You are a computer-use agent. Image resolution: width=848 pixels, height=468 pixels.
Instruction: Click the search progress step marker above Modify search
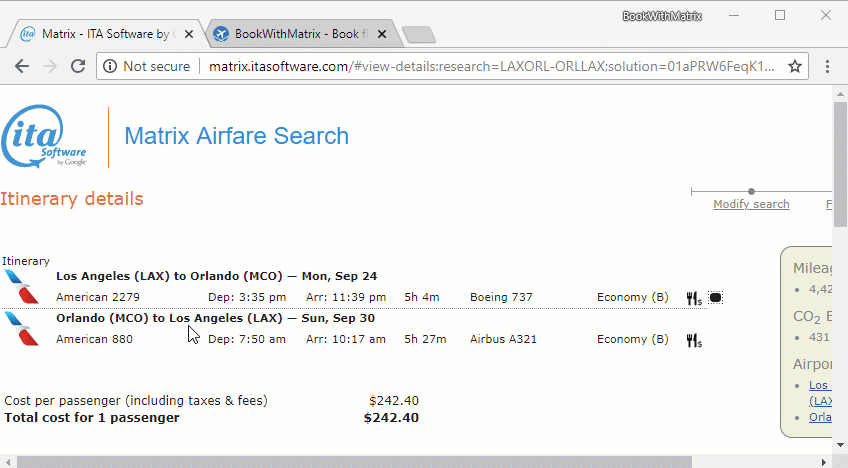(x=751, y=191)
